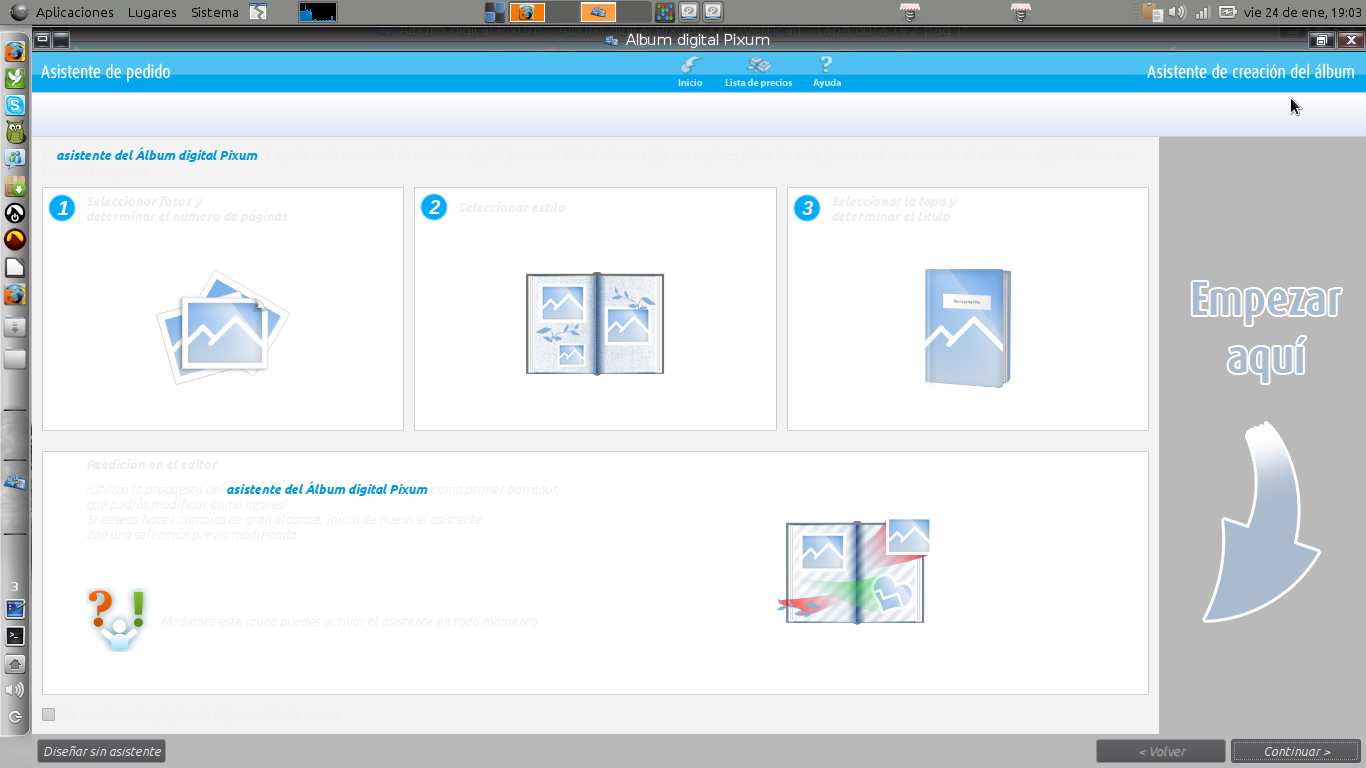Screen dimensions: 1366x768
Task: Open the terminal from the dock
Action: [x=15, y=635]
